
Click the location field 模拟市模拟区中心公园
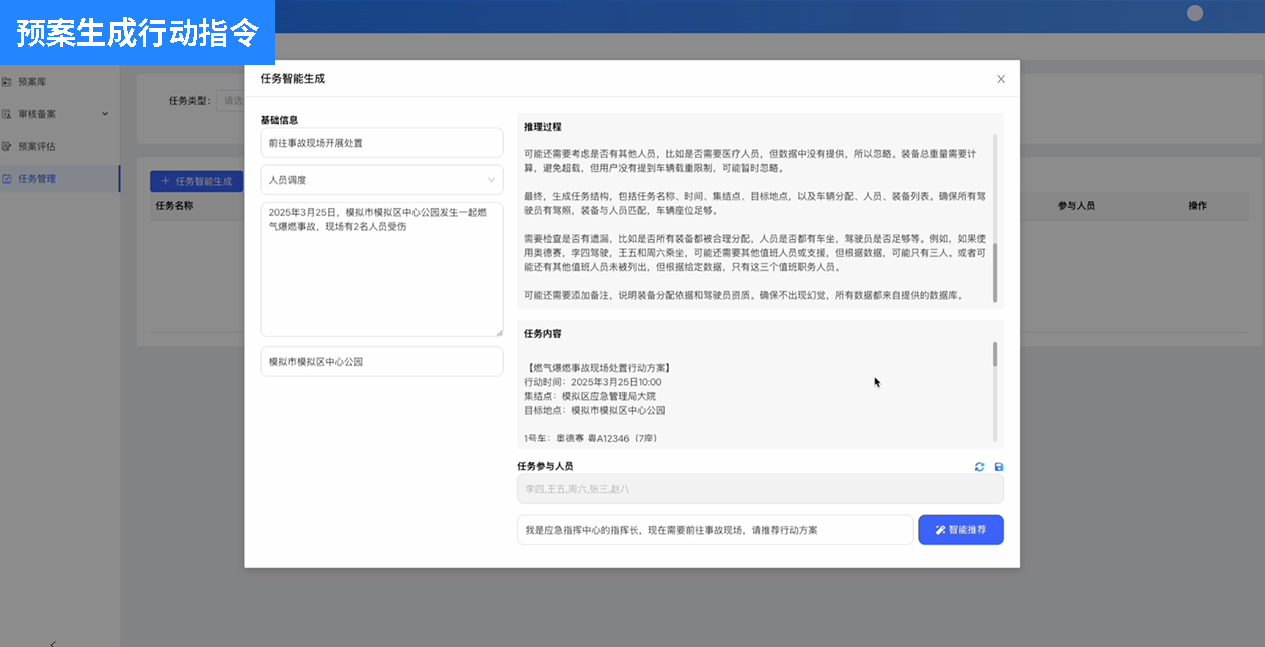click(x=382, y=362)
